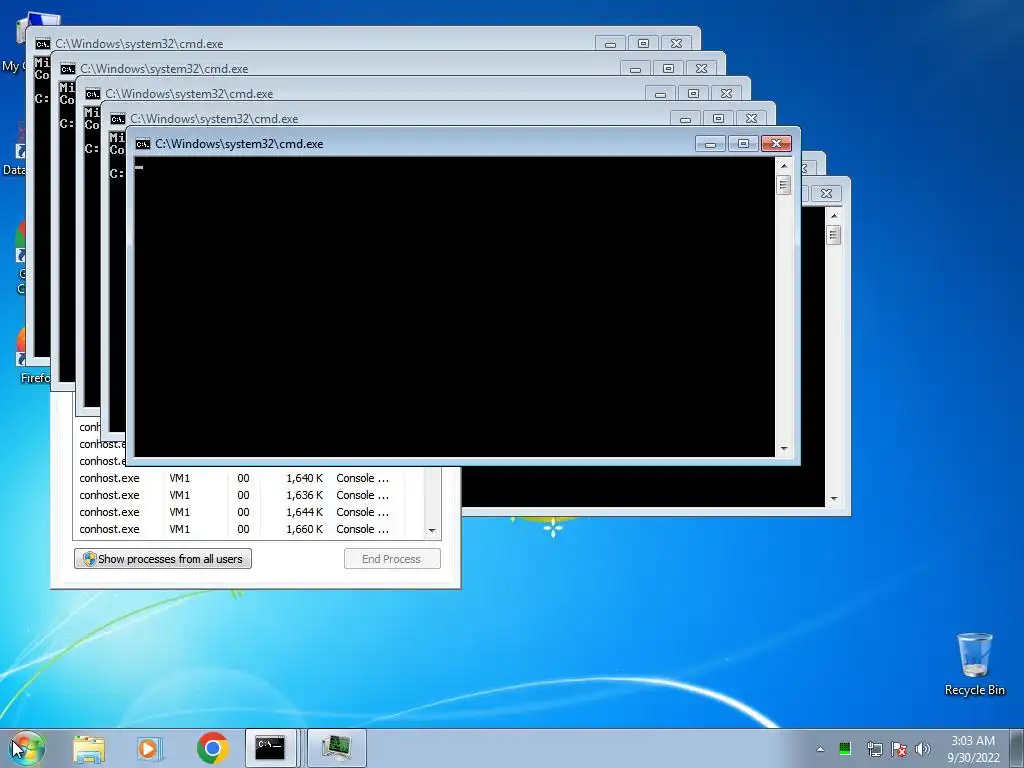Image resolution: width=1024 pixels, height=768 pixels.
Task: Open the network status tray icon
Action: point(874,749)
